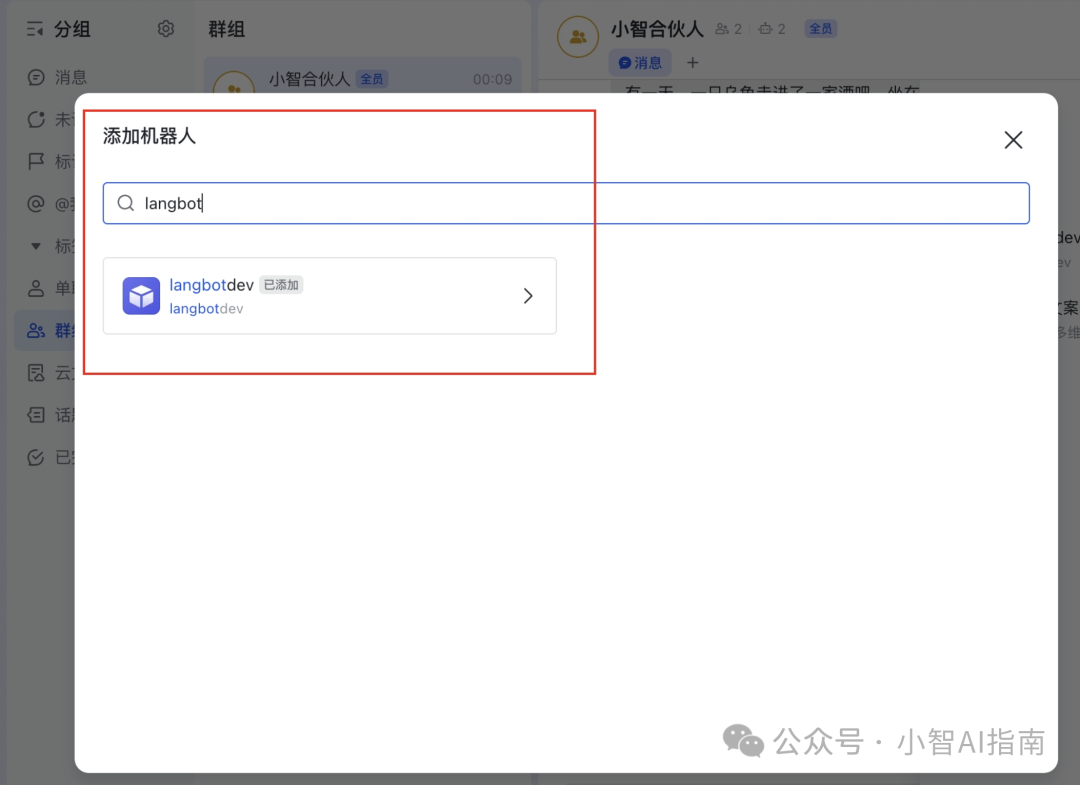Image resolution: width=1080 pixels, height=785 pixels.
Task: Select the 单聊 person icon in sidebar
Action: click(36, 288)
